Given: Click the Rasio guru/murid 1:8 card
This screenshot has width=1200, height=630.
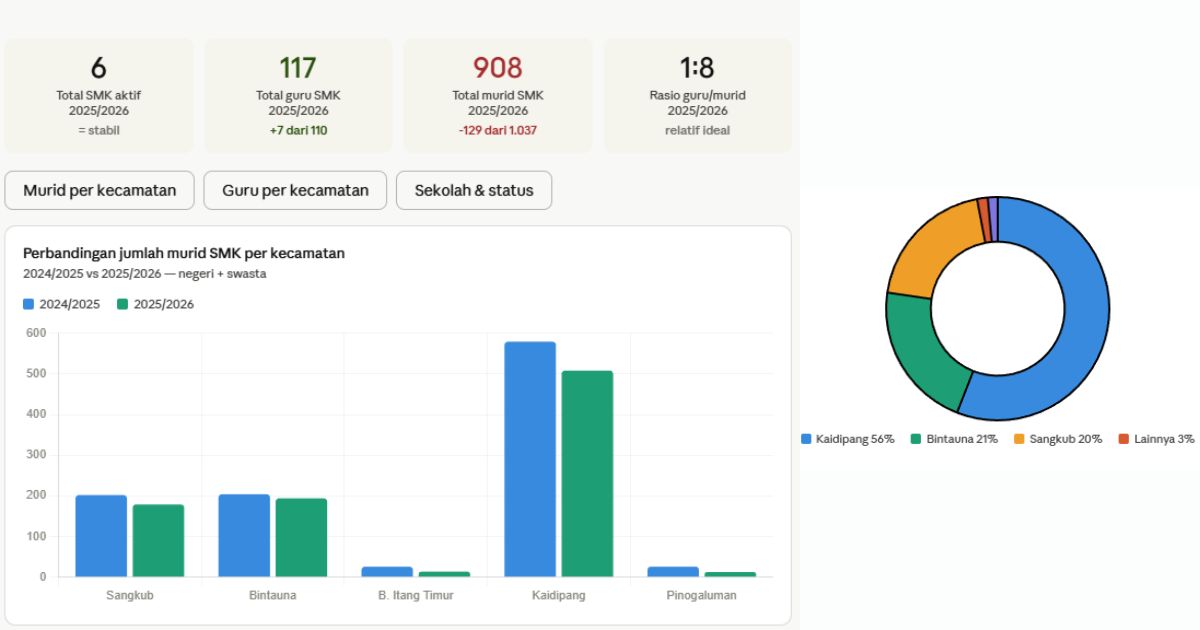Looking at the screenshot, I should coord(697,96).
